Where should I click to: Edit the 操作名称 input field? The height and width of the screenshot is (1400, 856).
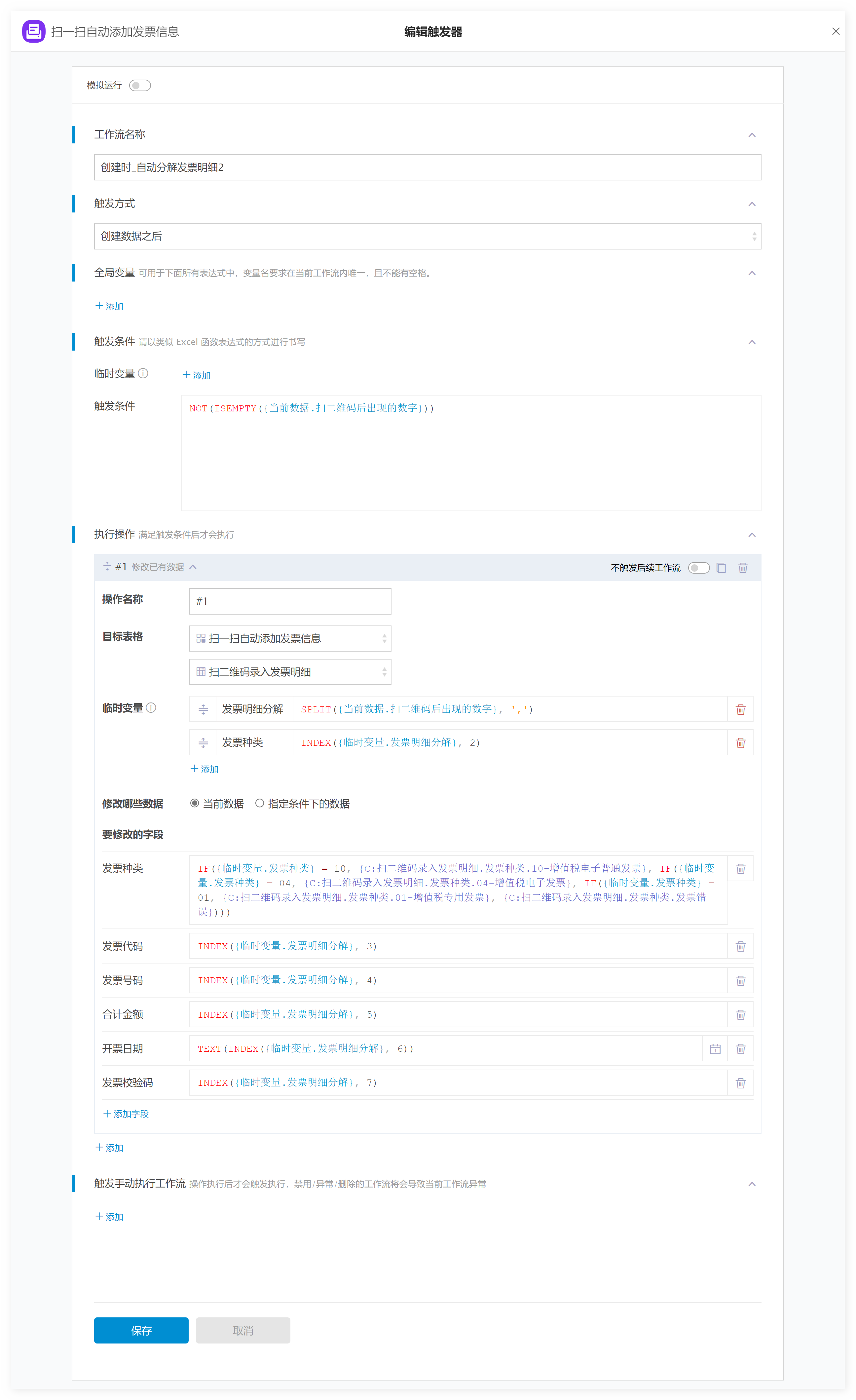coord(290,601)
